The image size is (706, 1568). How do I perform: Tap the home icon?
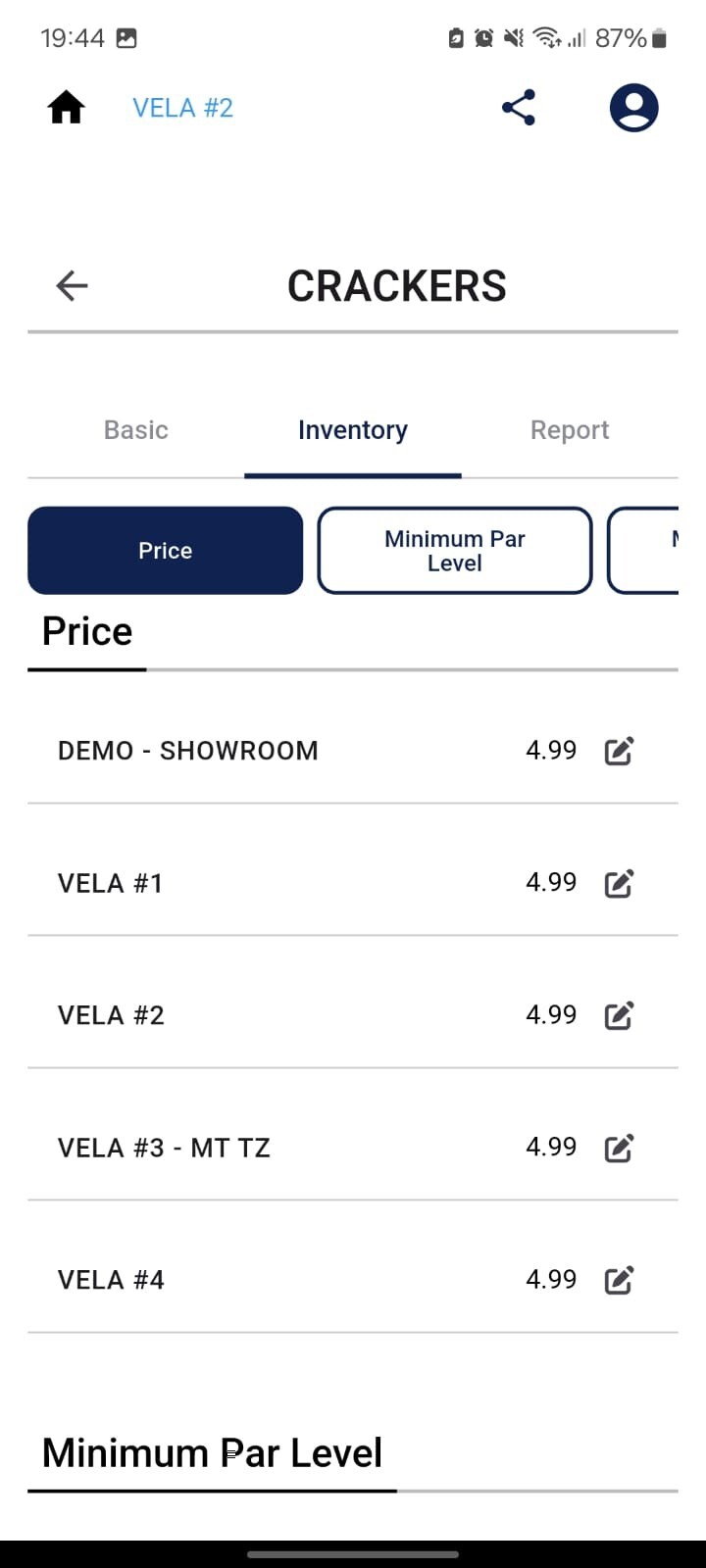66,108
